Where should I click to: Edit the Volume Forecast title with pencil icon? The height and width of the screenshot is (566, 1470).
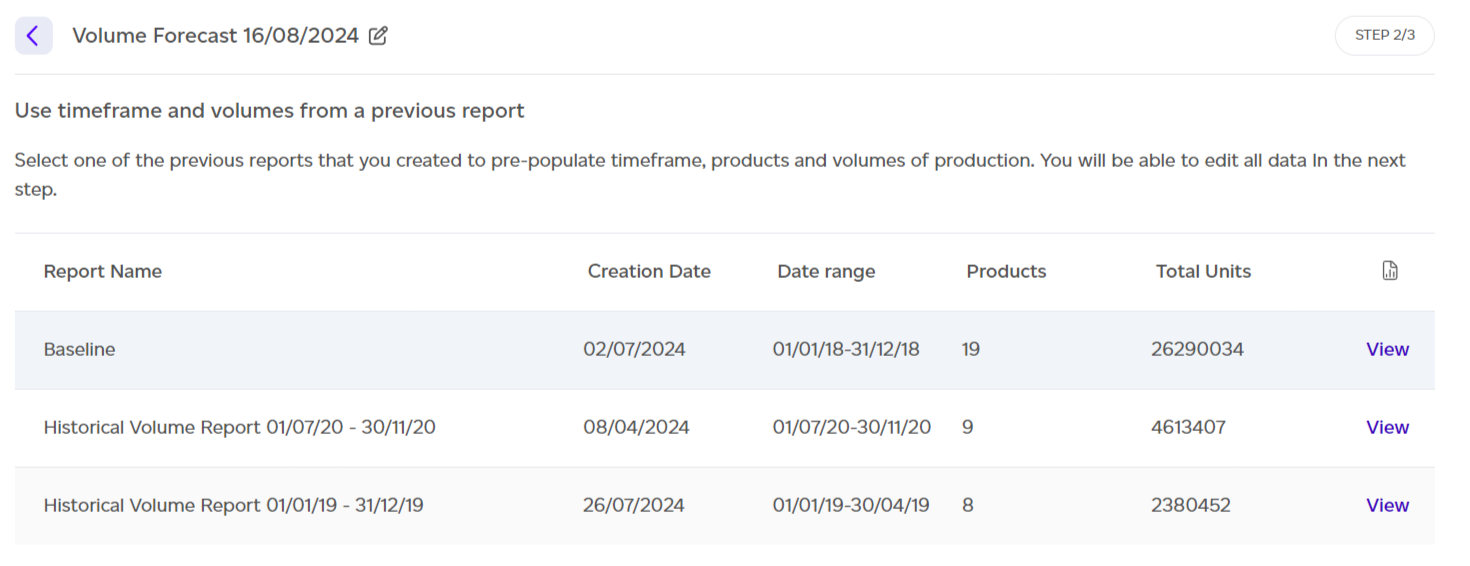378,36
